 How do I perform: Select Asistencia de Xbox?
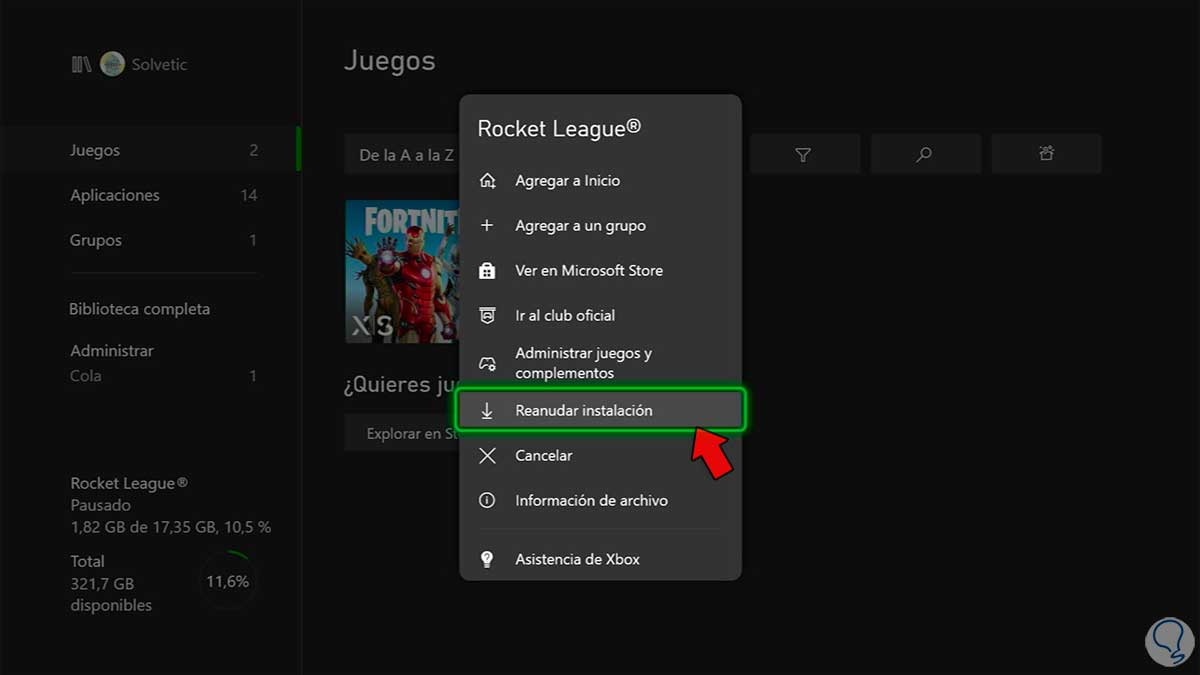coord(600,559)
